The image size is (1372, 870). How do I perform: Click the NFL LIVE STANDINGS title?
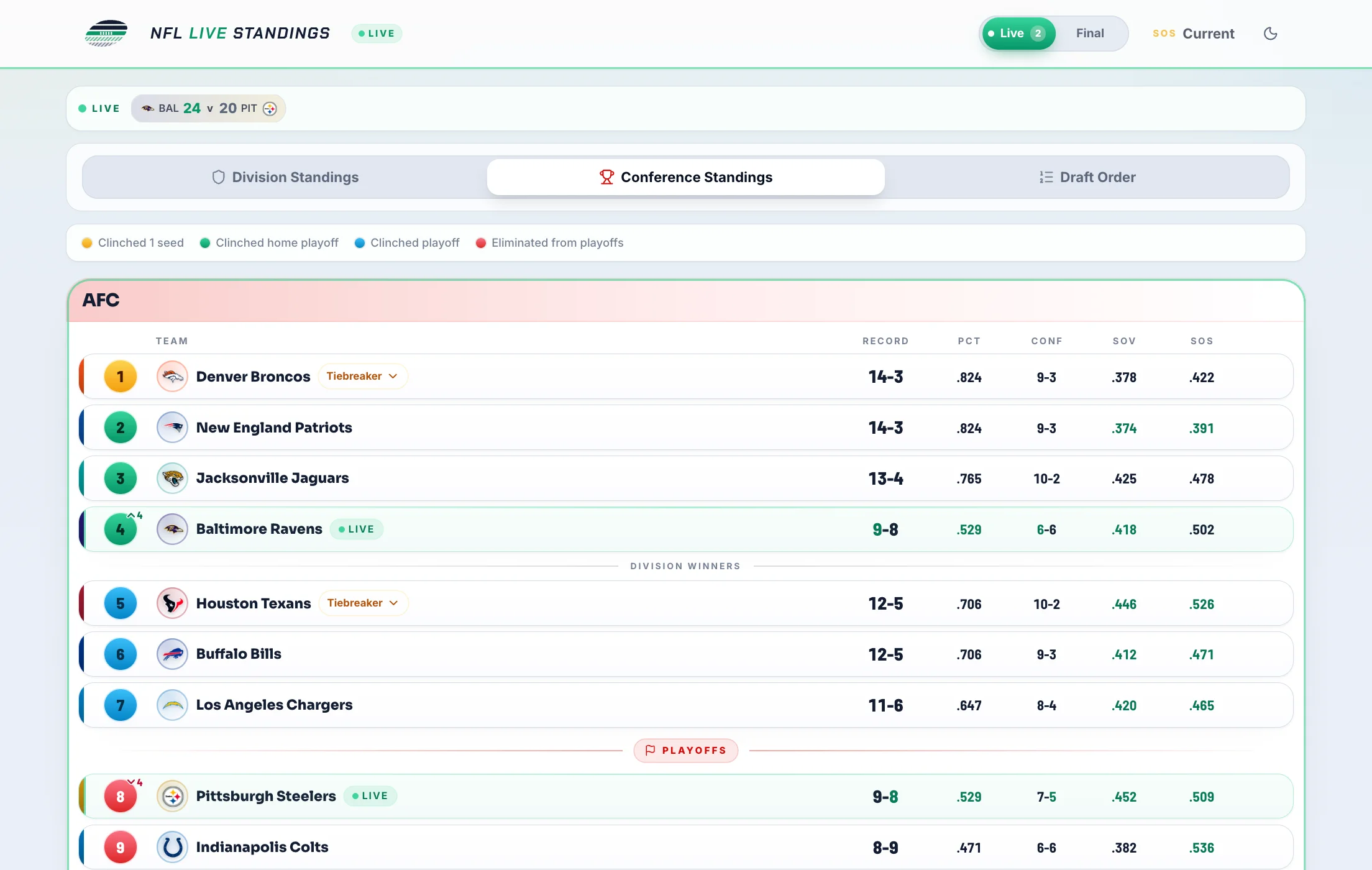[240, 34]
